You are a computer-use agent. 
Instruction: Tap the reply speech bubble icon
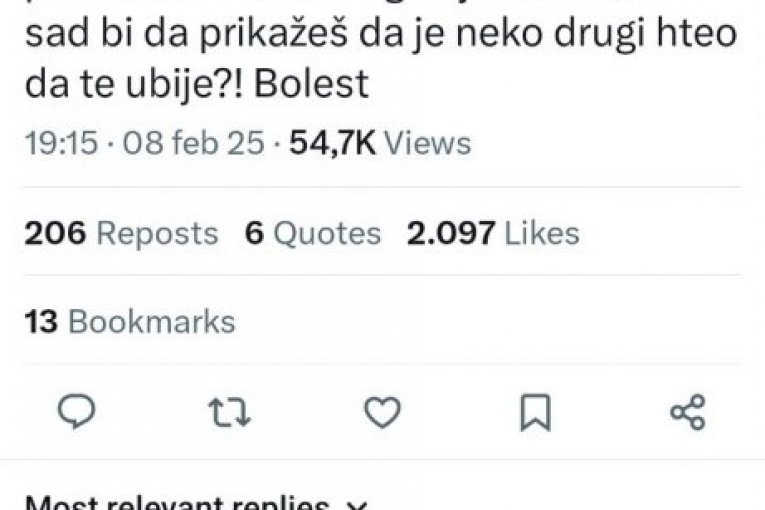tap(77, 412)
